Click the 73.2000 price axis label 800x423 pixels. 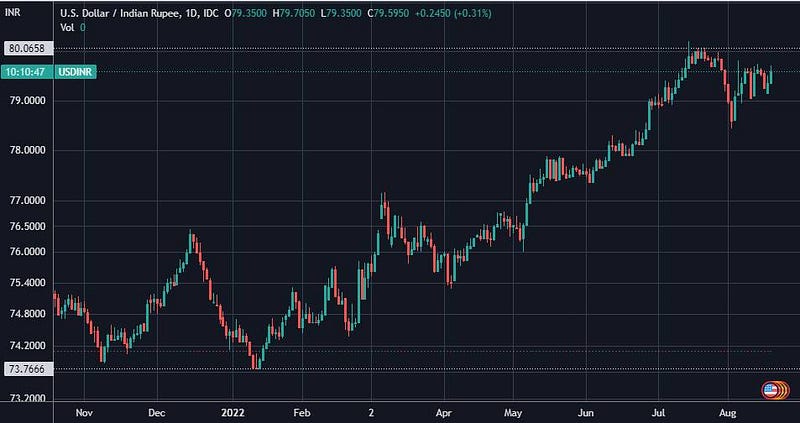[28, 398]
